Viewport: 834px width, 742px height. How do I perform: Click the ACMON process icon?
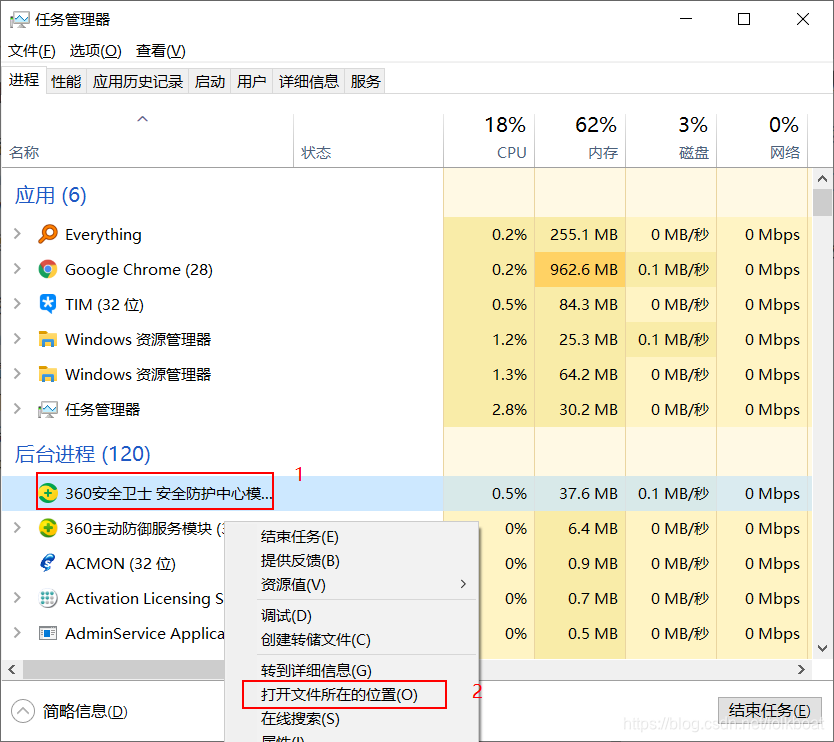point(48,563)
